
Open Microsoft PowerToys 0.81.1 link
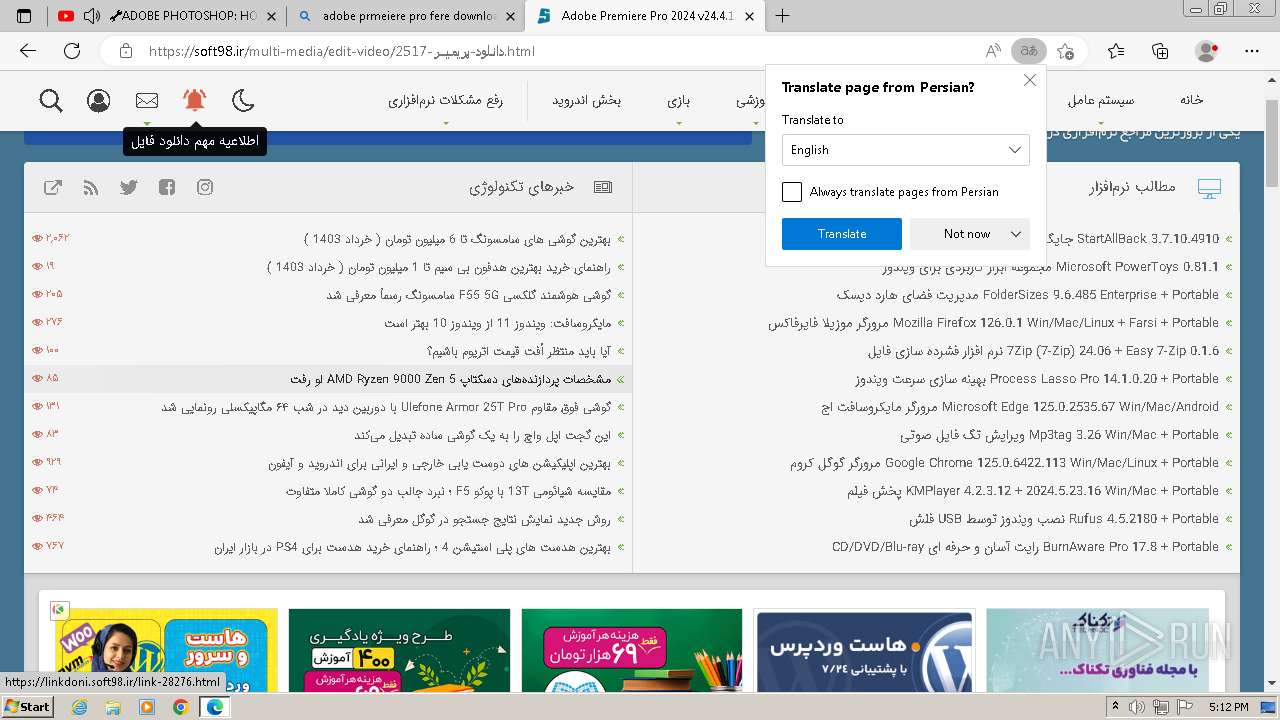point(1052,267)
